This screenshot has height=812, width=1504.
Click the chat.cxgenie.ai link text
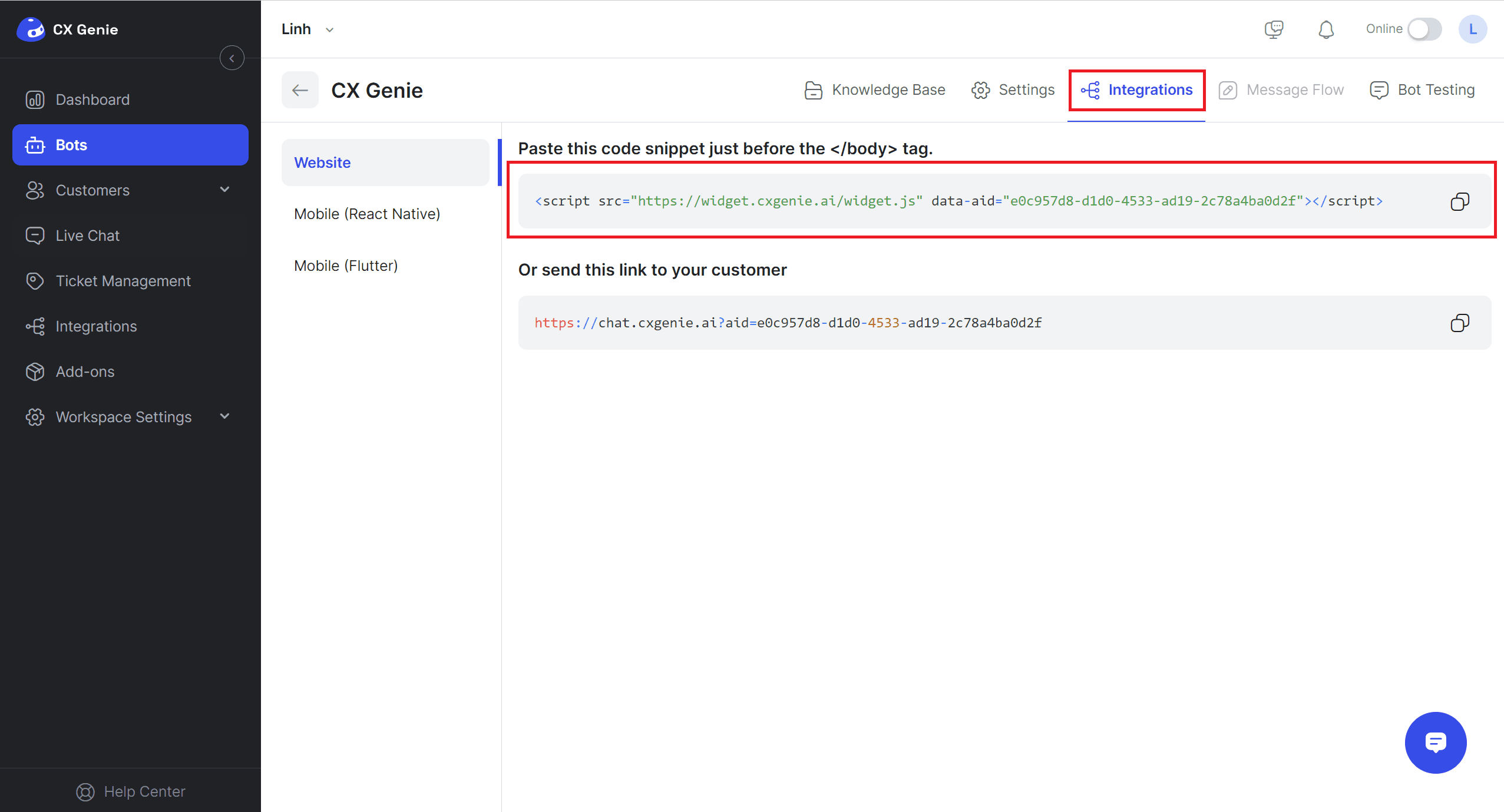(788, 323)
